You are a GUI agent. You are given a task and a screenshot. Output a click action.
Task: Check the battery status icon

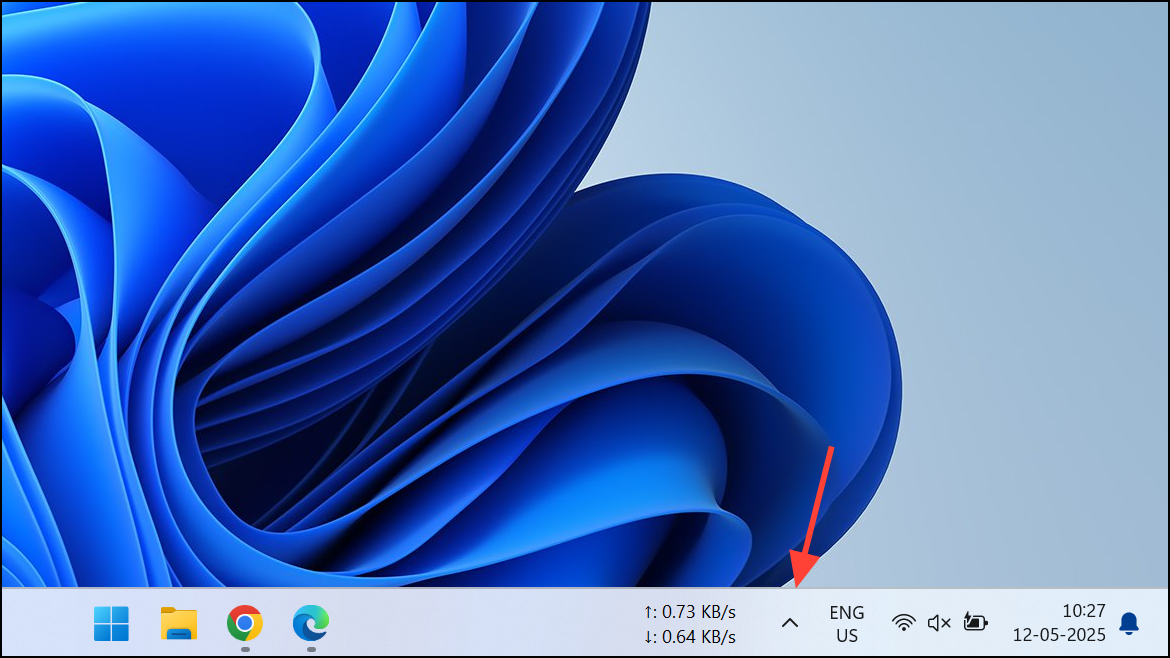click(975, 622)
